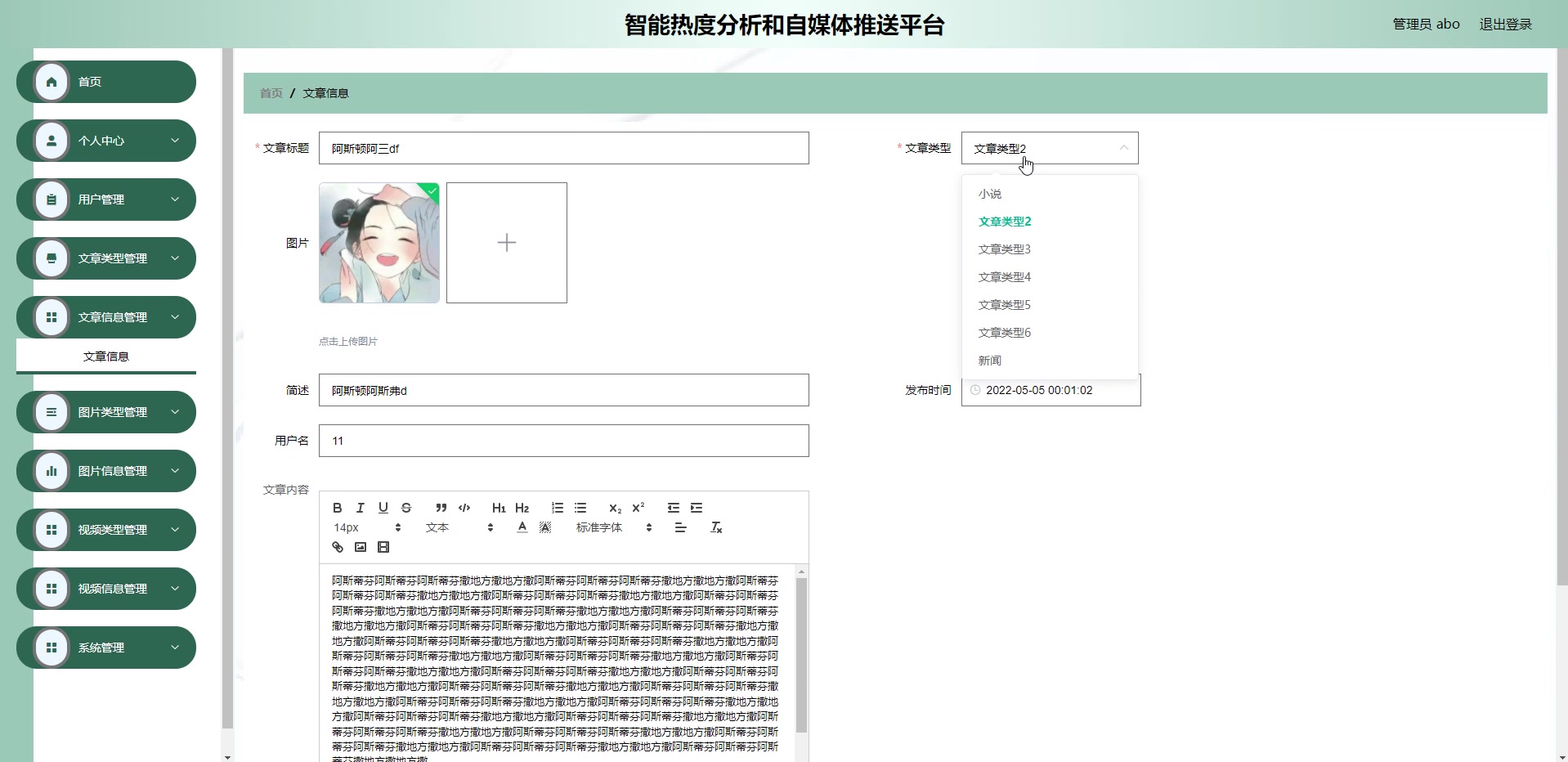
Task: Click the 退出登录 logout link
Action: [x=1505, y=24]
